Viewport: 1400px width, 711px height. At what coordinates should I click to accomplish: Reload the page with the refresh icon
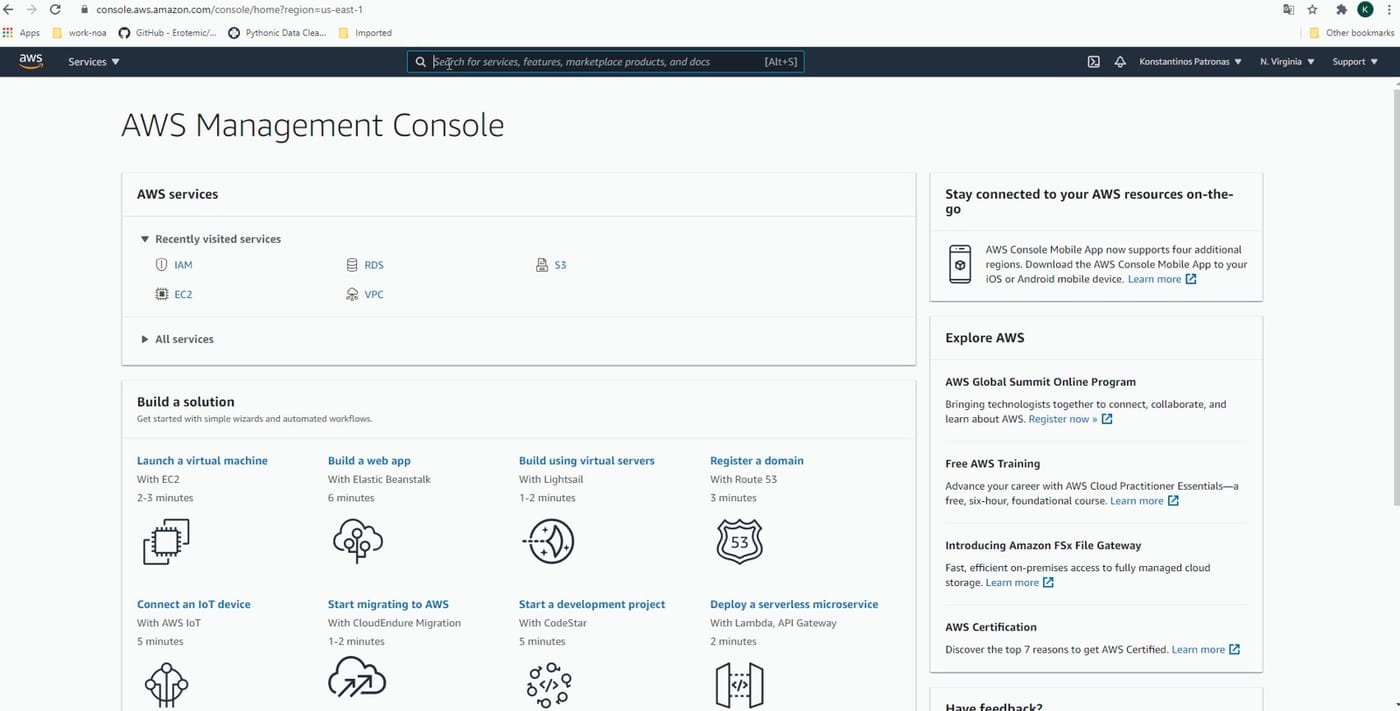pyautogui.click(x=56, y=9)
